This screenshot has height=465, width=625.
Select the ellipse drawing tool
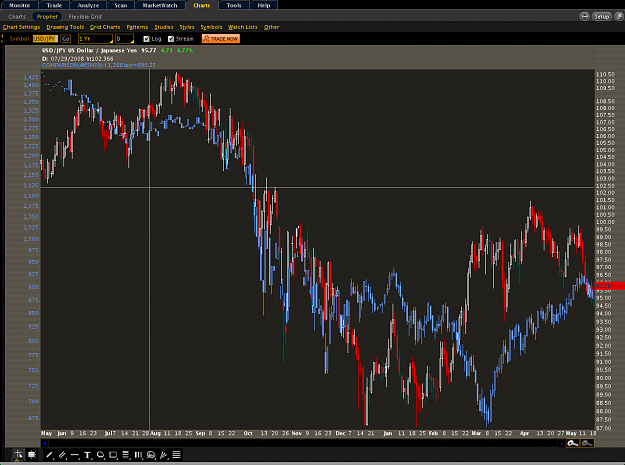pyautogui.click(x=100, y=455)
